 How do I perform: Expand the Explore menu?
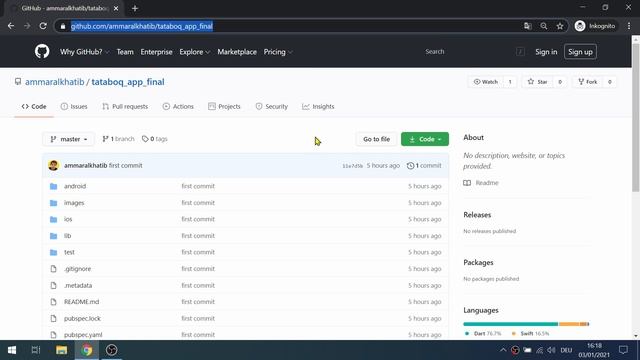coord(195,52)
